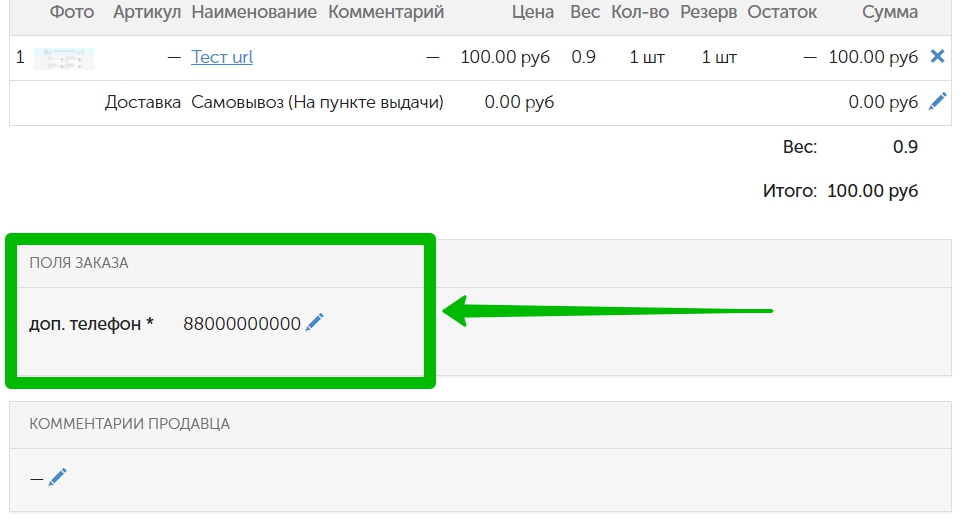
Task: Click the КОММЕНТАРИИ ПРОДАВЦА section header
Action: [x=130, y=424]
